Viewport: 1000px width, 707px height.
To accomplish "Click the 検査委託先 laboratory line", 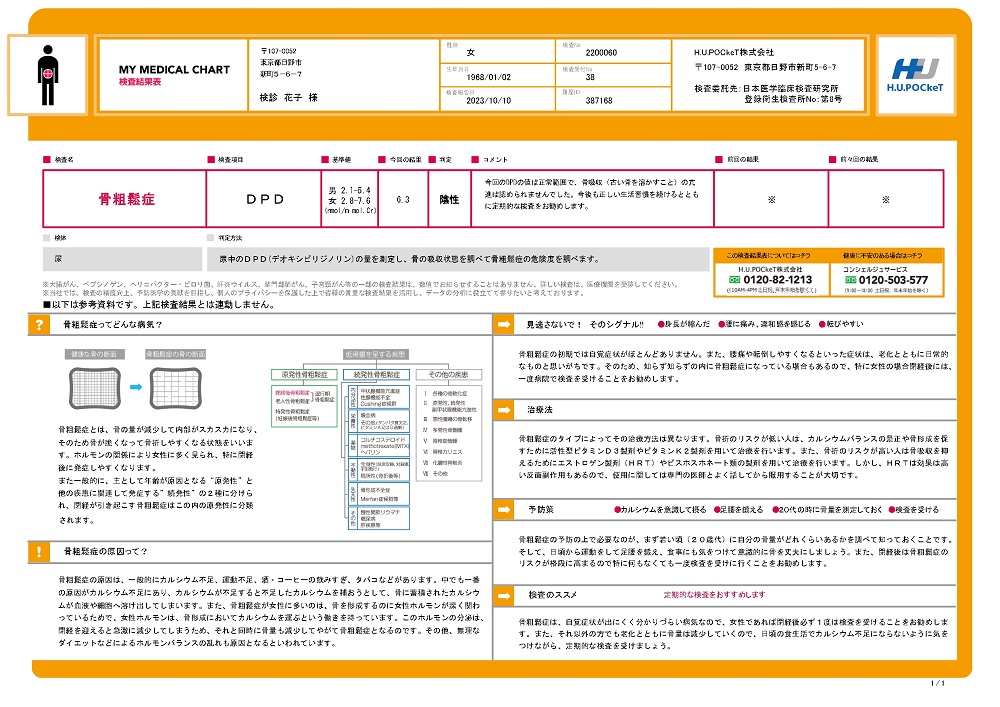I will point(767,89).
